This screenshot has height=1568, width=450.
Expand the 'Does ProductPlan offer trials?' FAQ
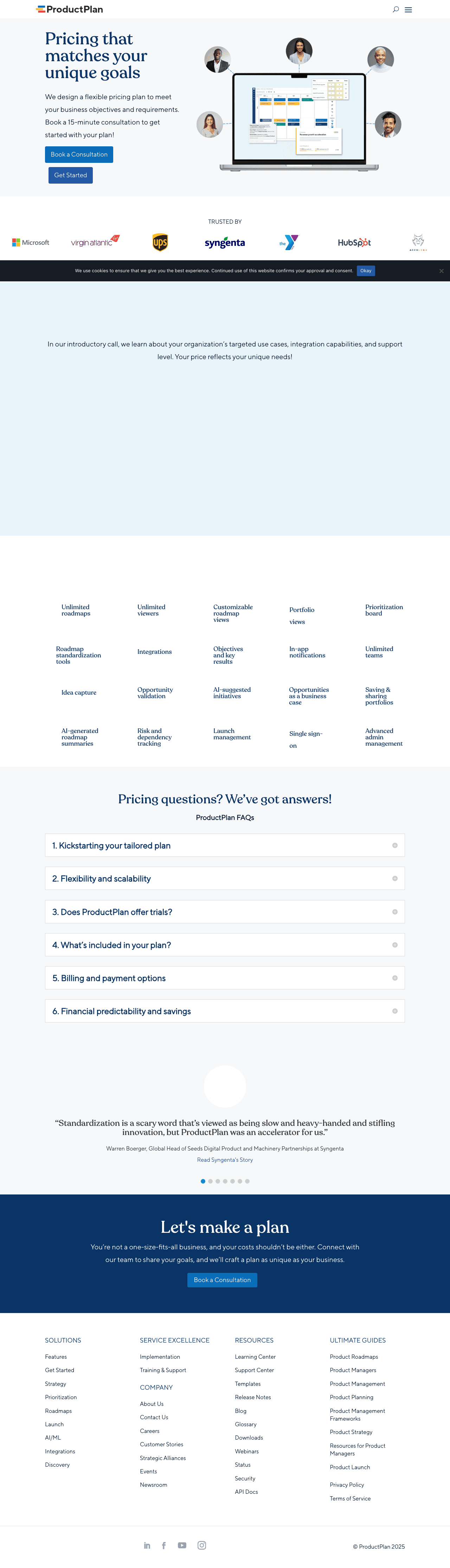point(225,911)
